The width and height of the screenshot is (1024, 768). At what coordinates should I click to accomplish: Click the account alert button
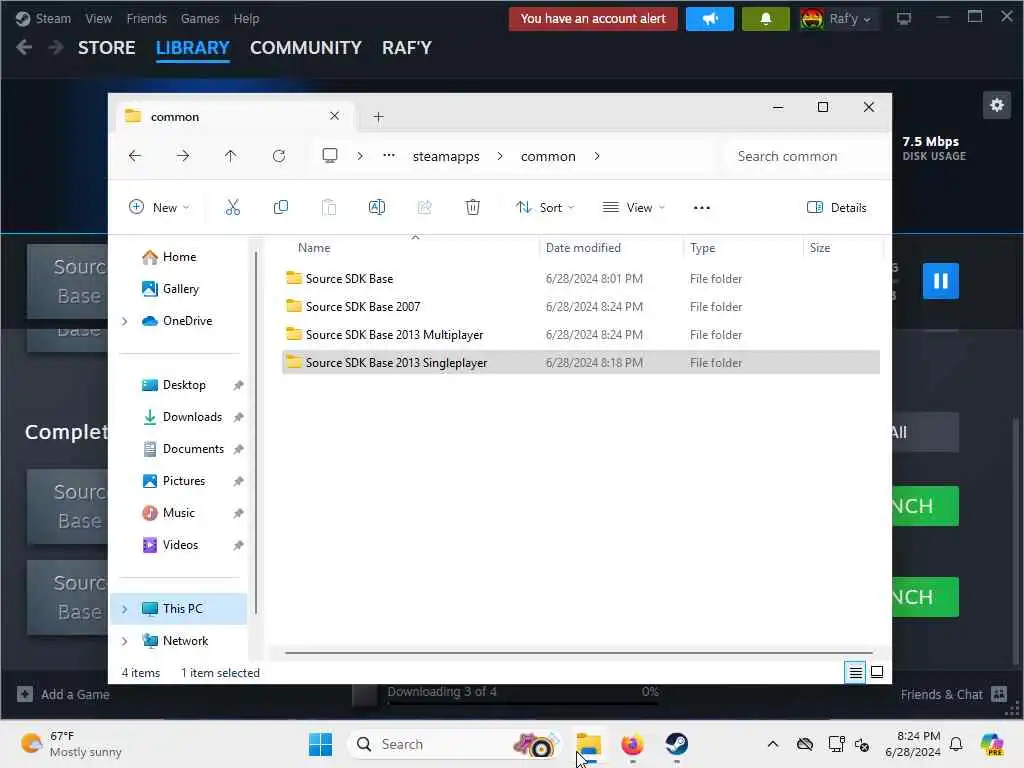(x=593, y=19)
